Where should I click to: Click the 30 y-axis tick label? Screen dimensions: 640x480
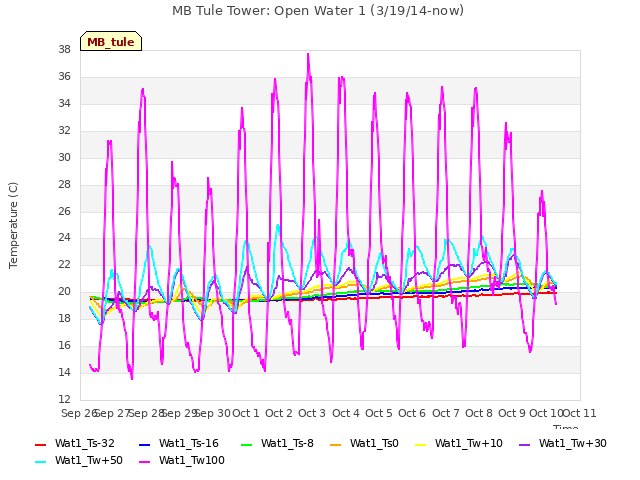64,157
